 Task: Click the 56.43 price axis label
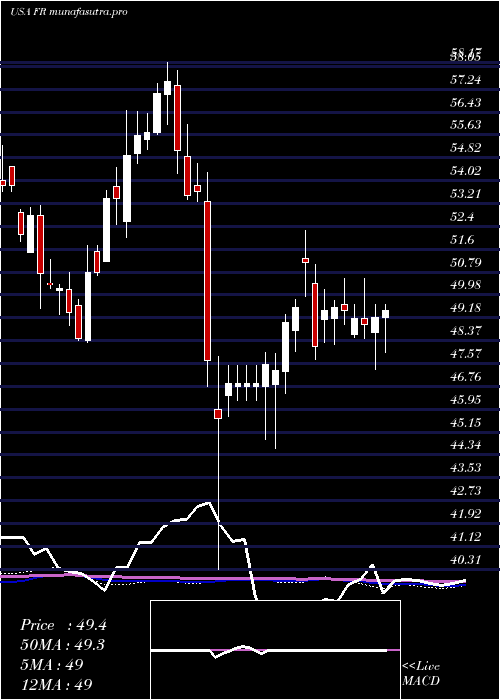pyautogui.click(x=466, y=103)
